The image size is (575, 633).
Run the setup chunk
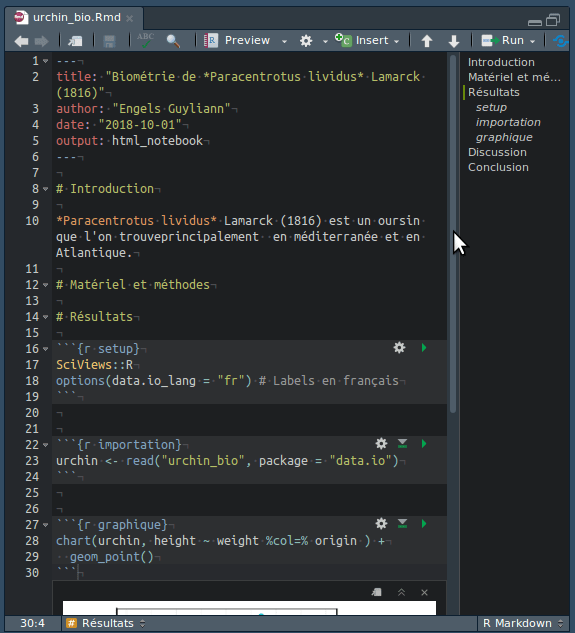pos(424,348)
